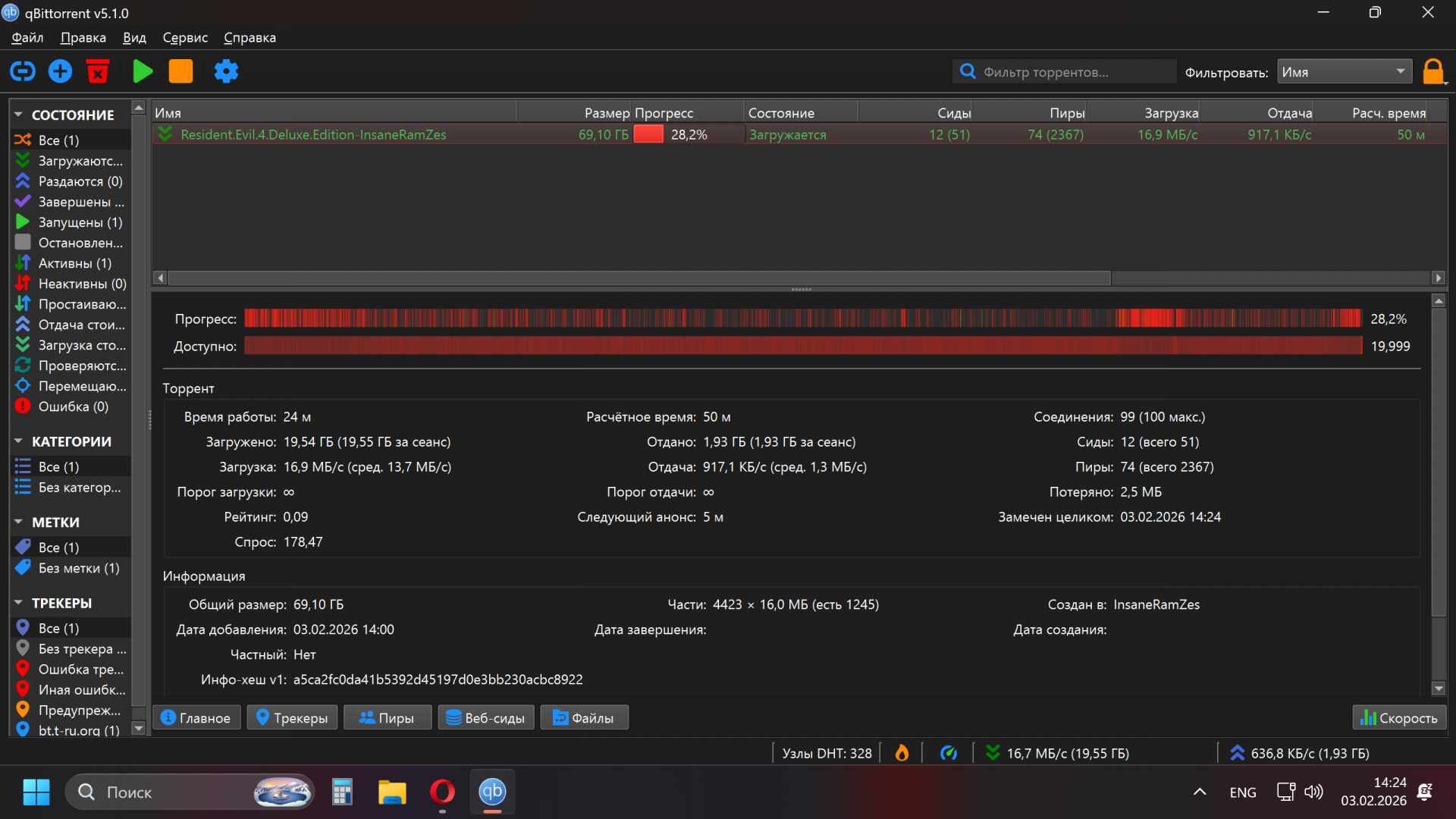Open the Имя filter-by dropdown
This screenshot has width=1456, height=819.
click(1344, 72)
